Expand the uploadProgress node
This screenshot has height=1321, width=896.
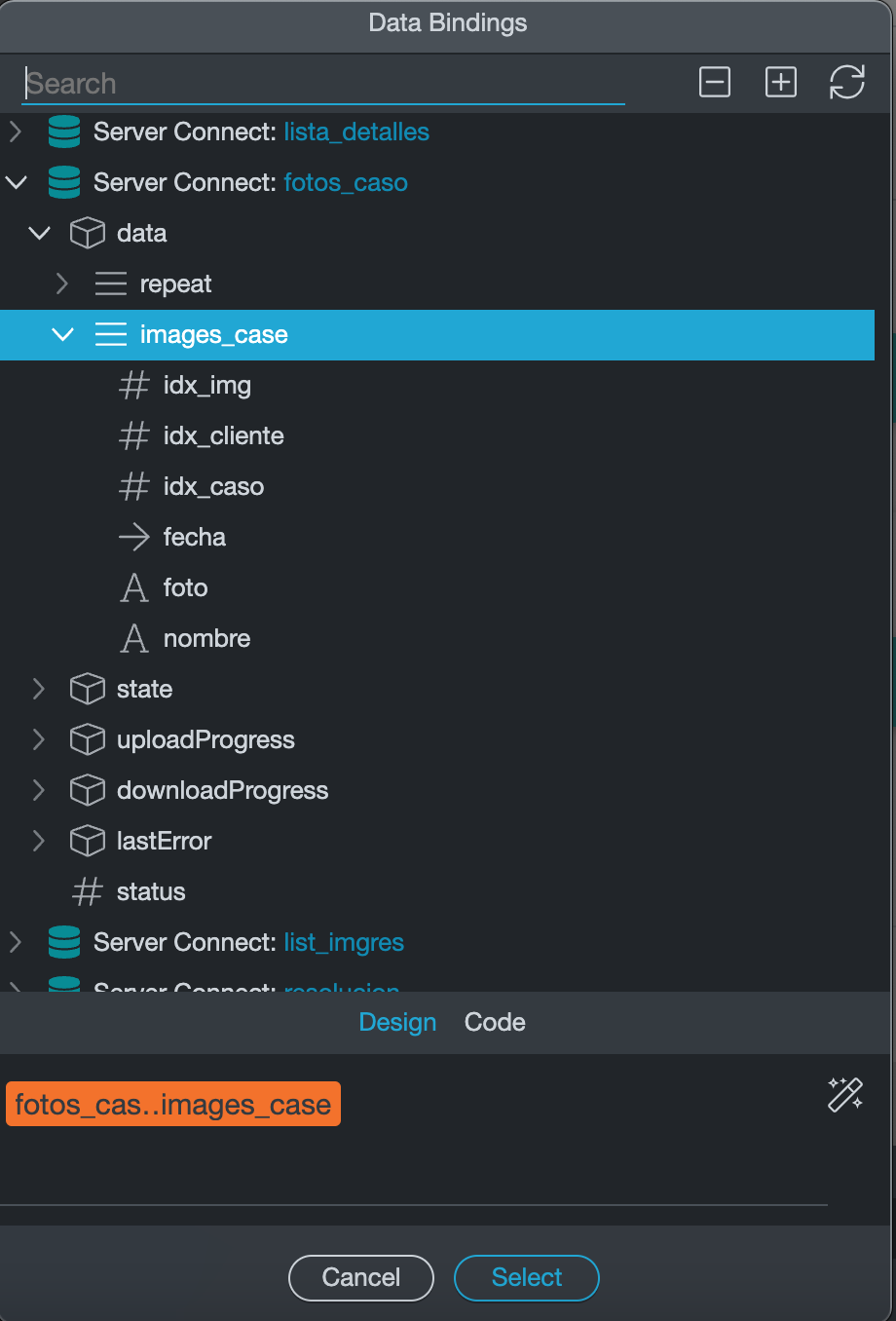pyautogui.click(x=39, y=739)
